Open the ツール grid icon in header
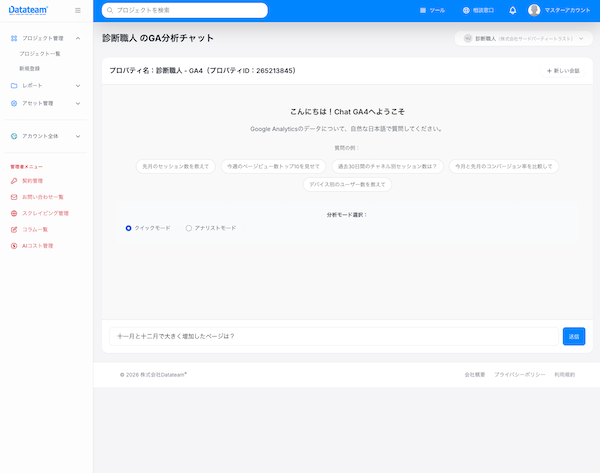This screenshot has width=600, height=473. 423,10
